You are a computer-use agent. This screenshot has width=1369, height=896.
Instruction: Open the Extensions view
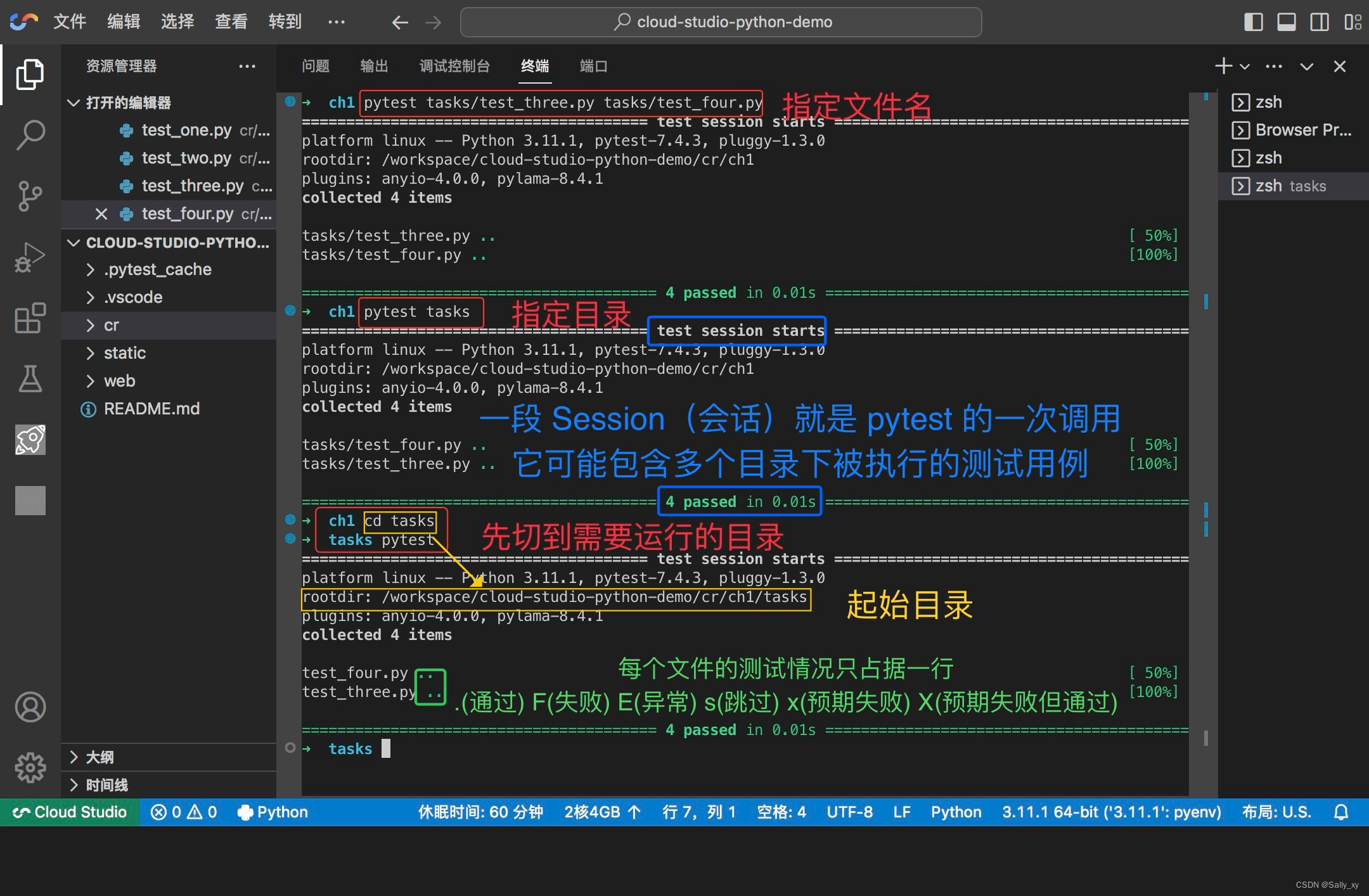pos(30,317)
